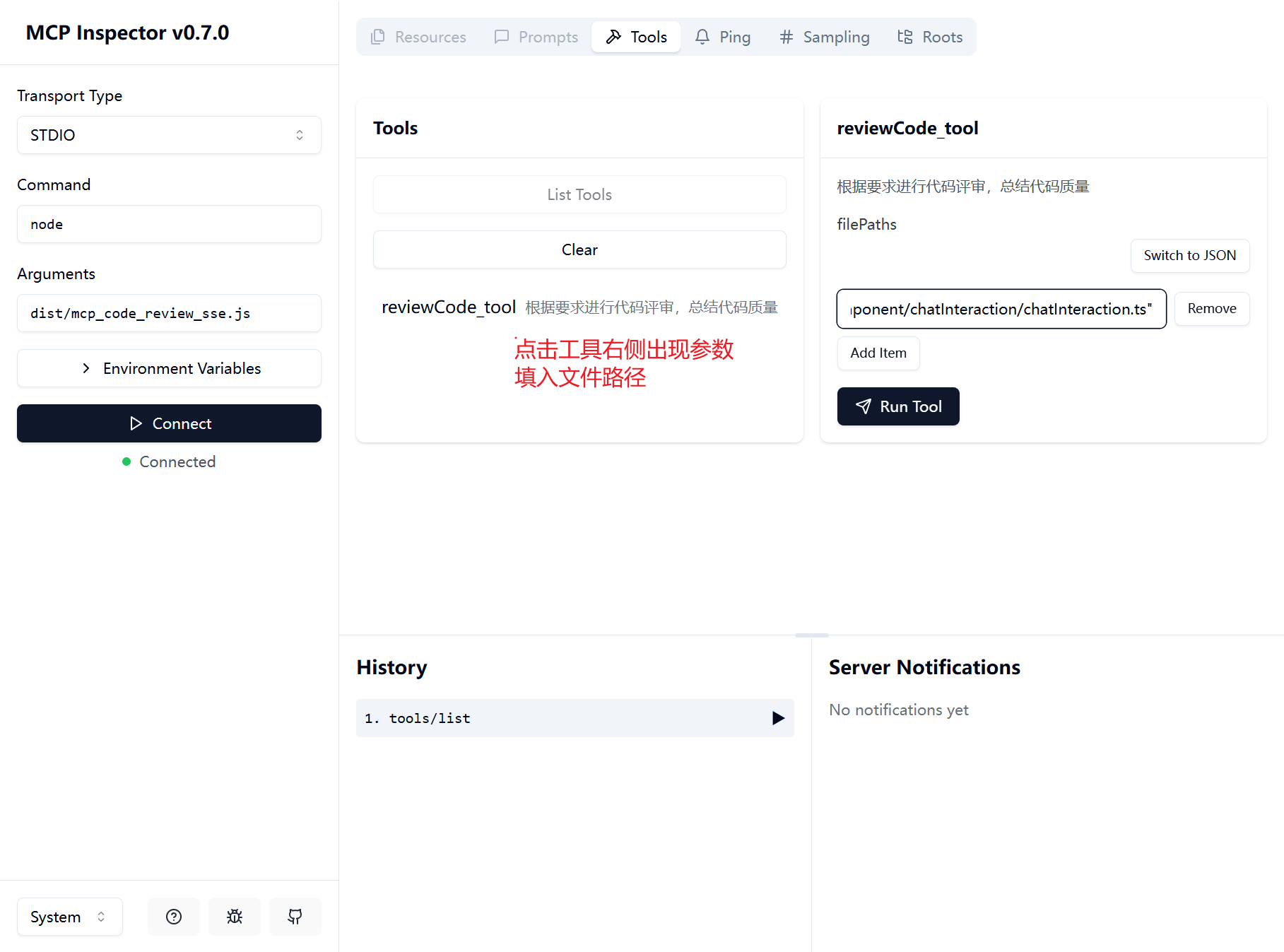
Task: Open the debugging guide bug icon
Action: pos(235,917)
